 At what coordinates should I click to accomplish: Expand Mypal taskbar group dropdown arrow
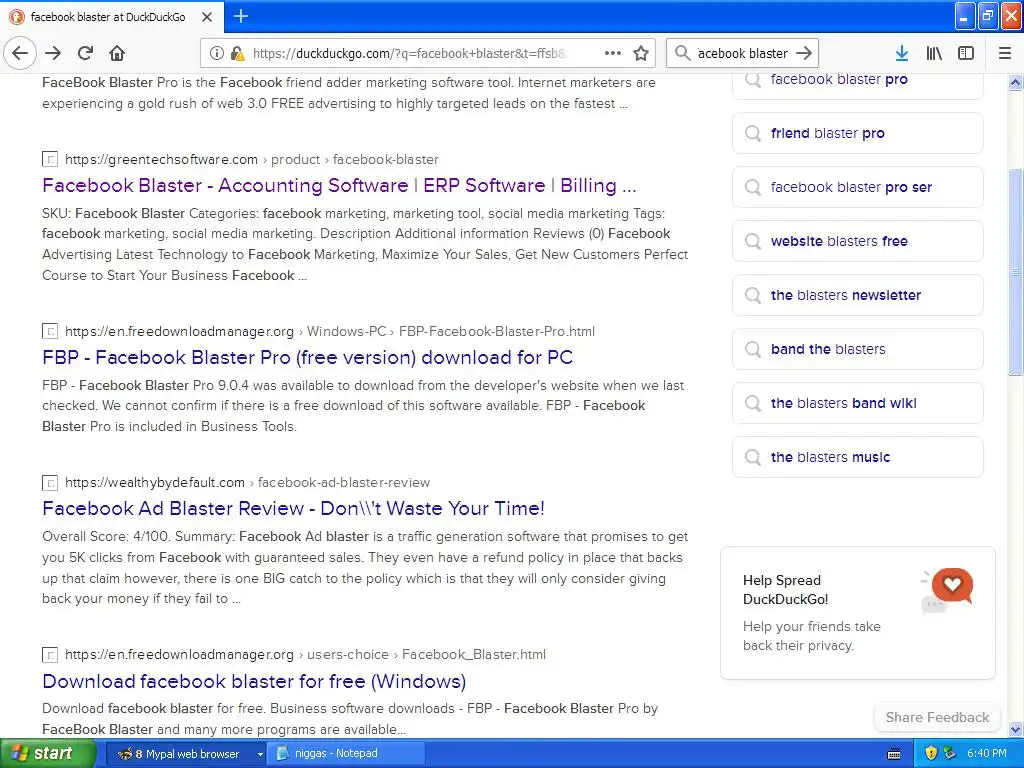[x=260, y=754]
